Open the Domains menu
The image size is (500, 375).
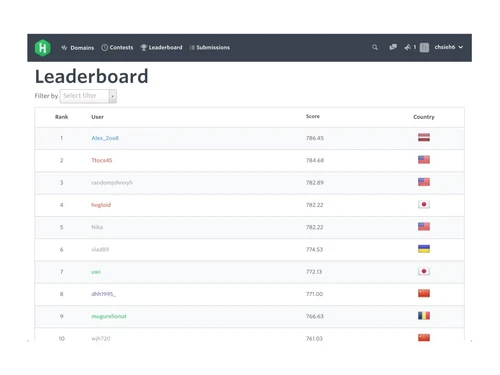77,48
